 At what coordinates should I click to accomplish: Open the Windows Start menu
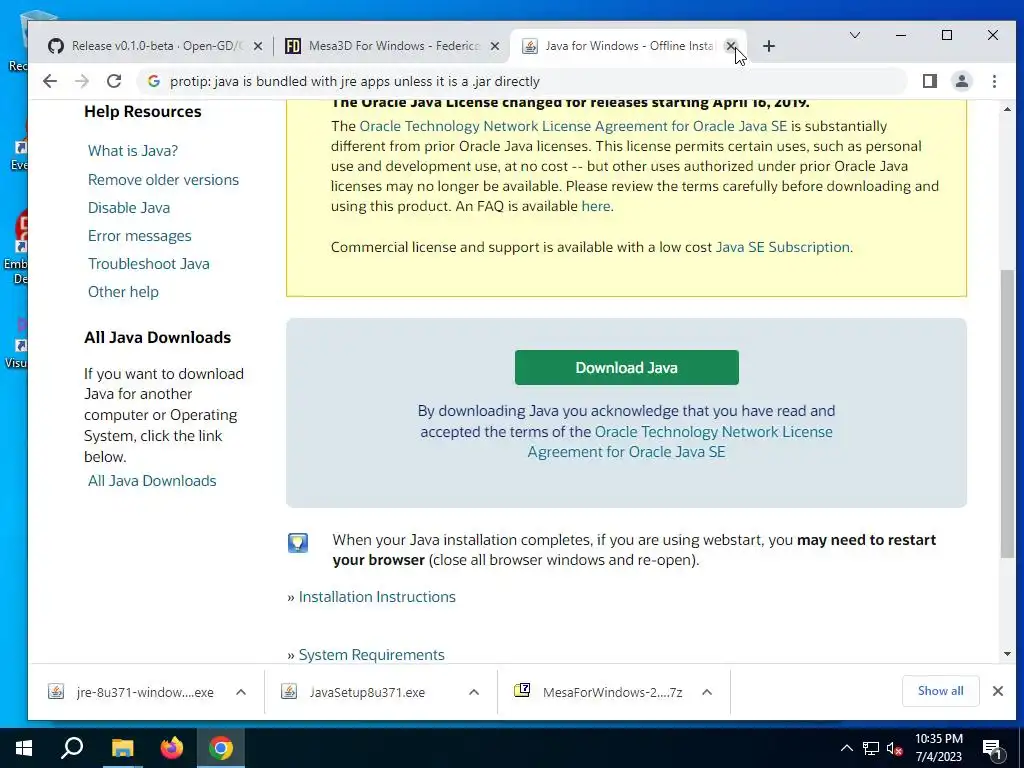coord(24,748)
